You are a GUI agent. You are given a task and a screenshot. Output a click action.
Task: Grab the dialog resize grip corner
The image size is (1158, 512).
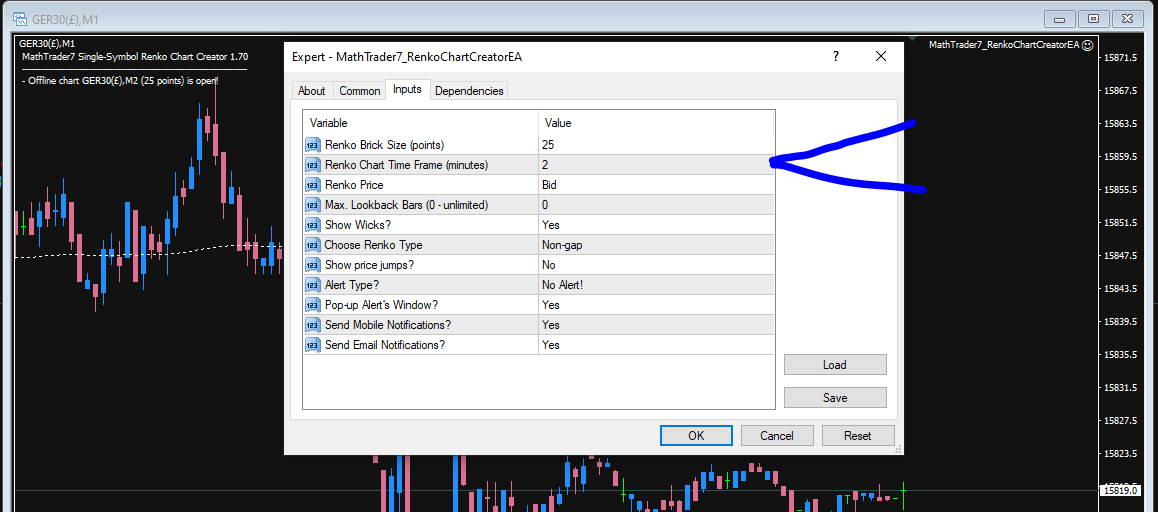click(x=899, y=449)
